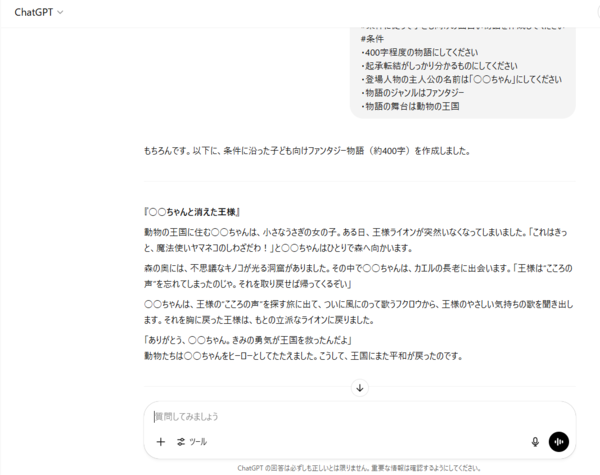This screenshot has height=475, width=600.
Task: Click the condition line ・400字程度の物語にしてください
Action: pos(419,52)
